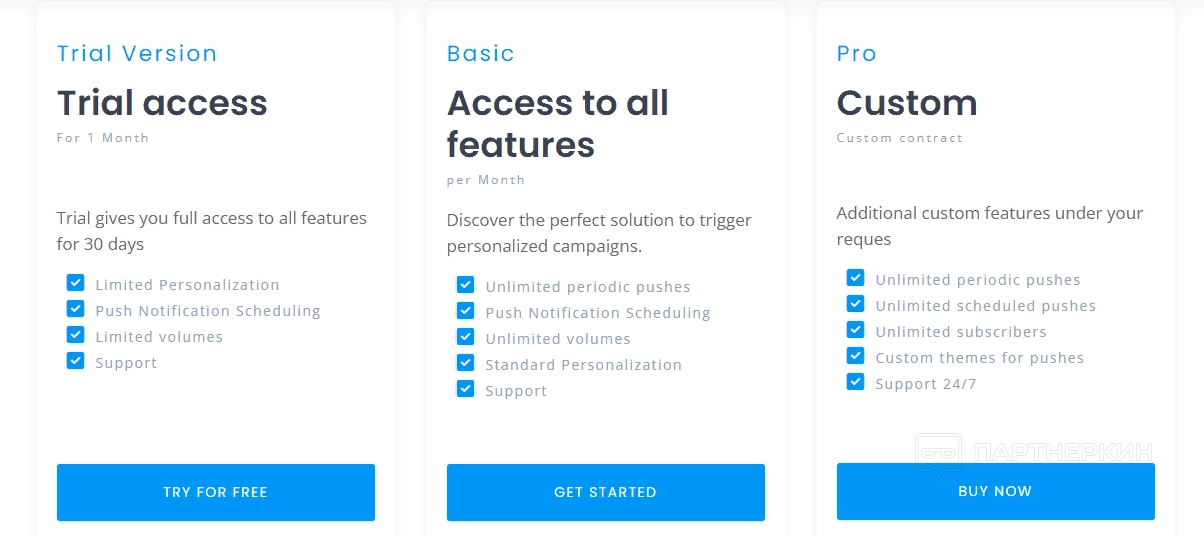This screenshot has width=1204, height=536.
Task: Toggle the Standard Personalization checkbox
Action: 466,363
